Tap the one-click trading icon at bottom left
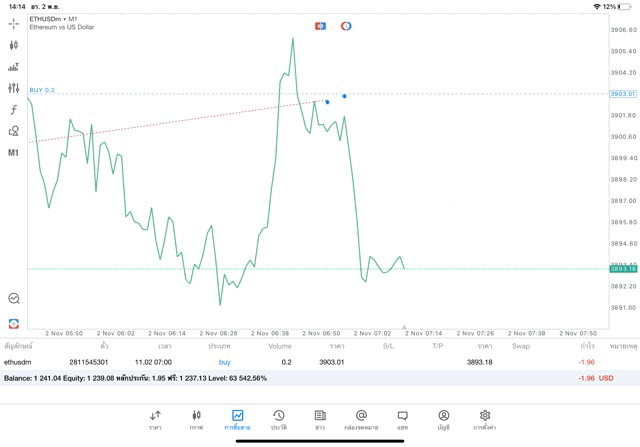640x447 pixels. pos(14,322)
